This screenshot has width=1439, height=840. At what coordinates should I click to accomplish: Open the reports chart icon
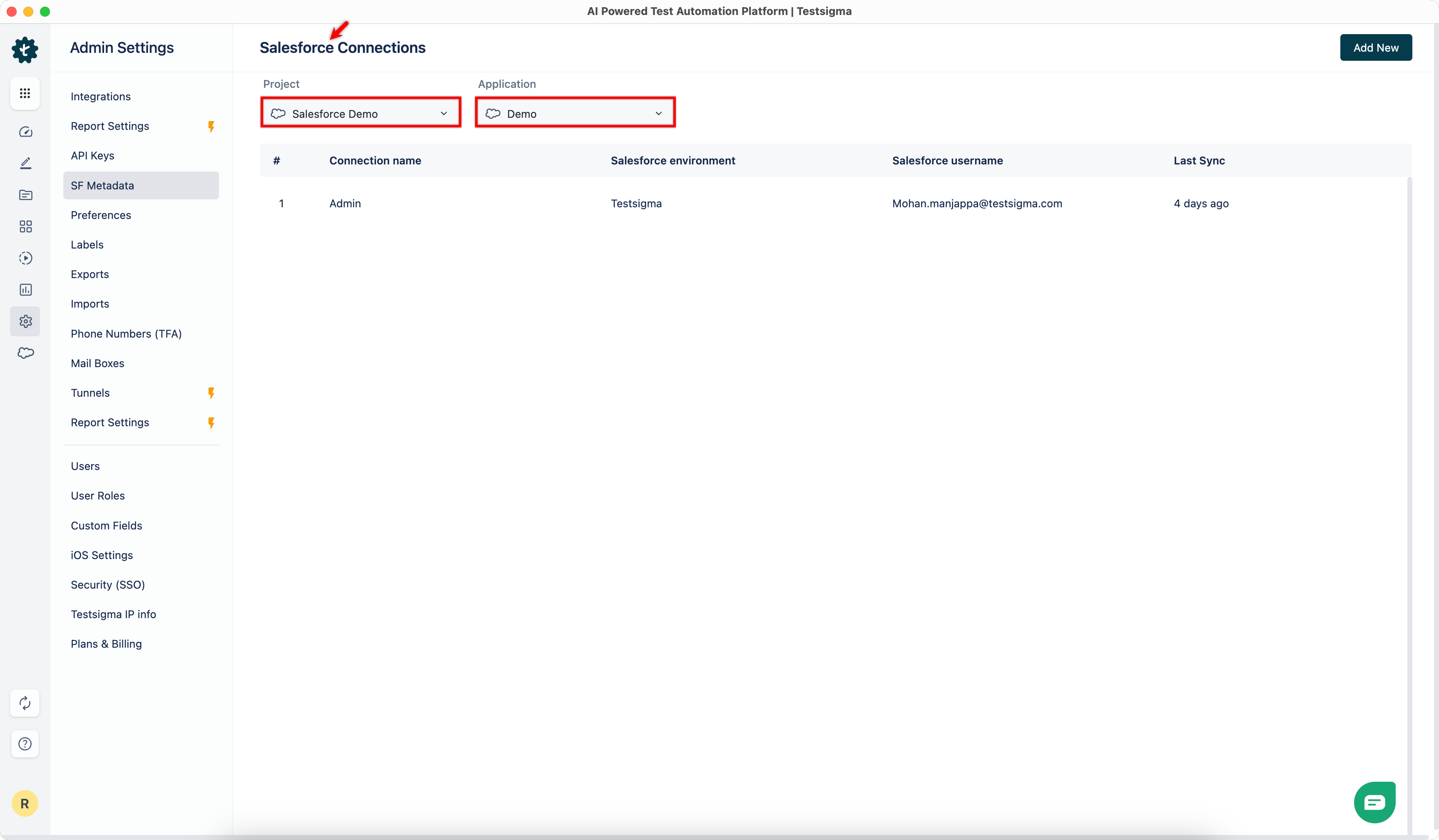(25, 290)
